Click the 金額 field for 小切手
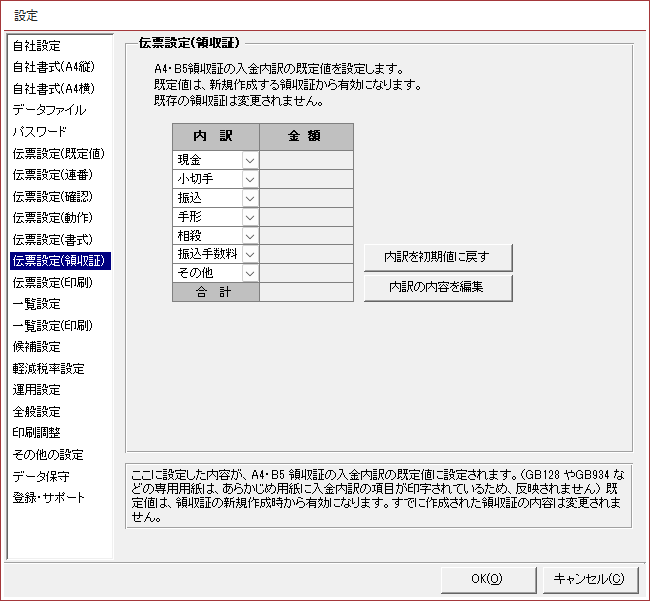The height and width of the screenshot is (601, 650). [306, 179]
